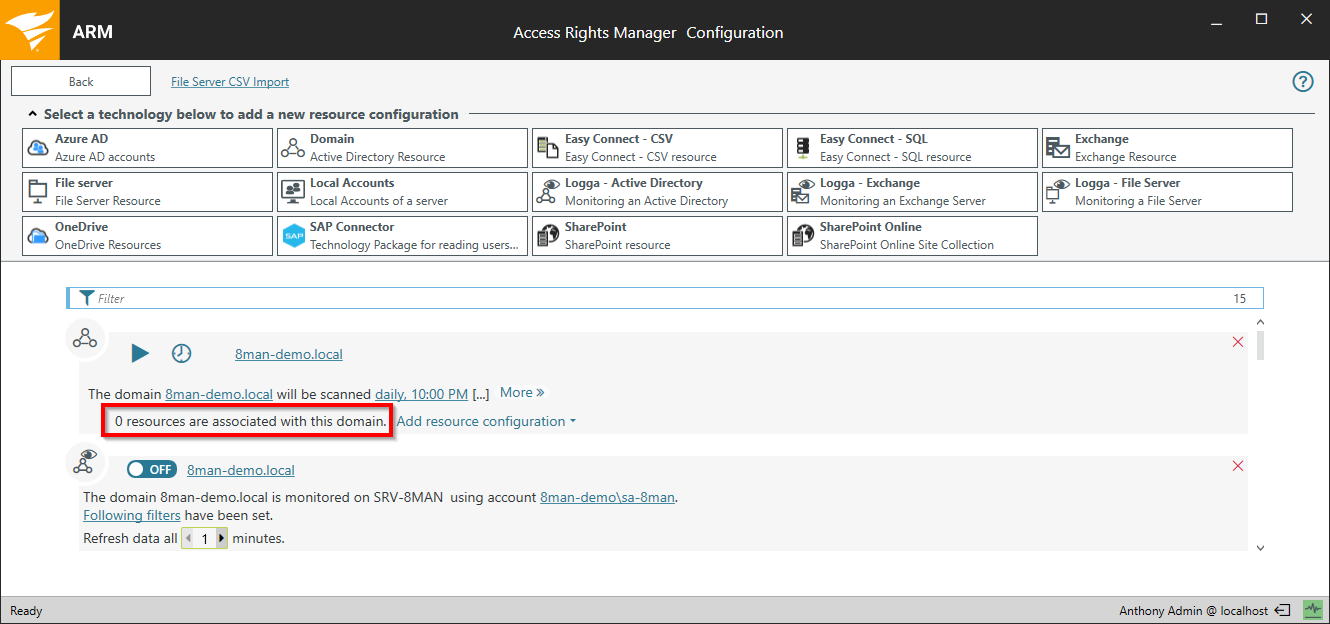Select the OneDrive resources tile

click(x=147, y=236)
